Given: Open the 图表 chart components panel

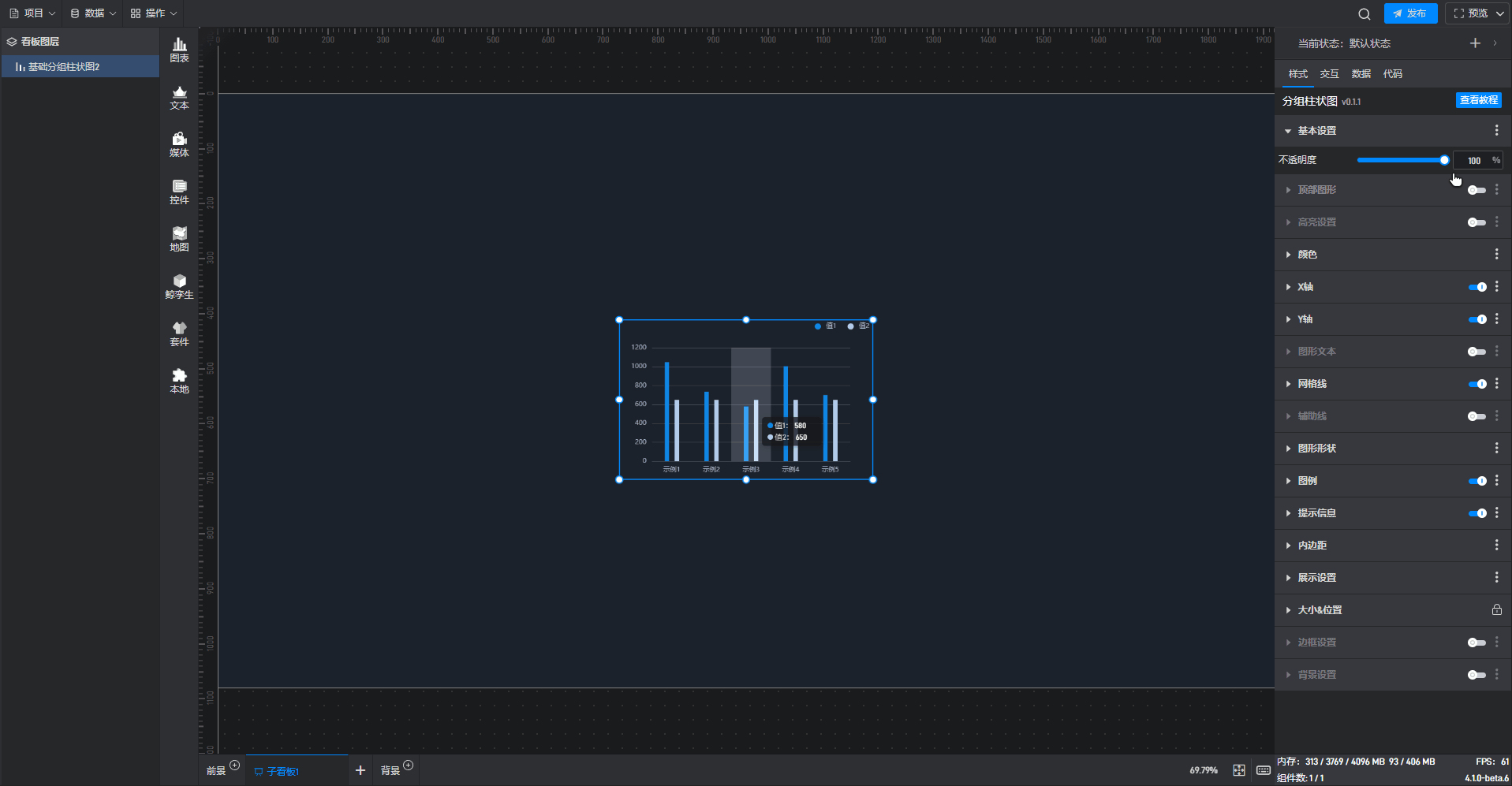Looking at the screenshot, I should click(x=179, y=50).
